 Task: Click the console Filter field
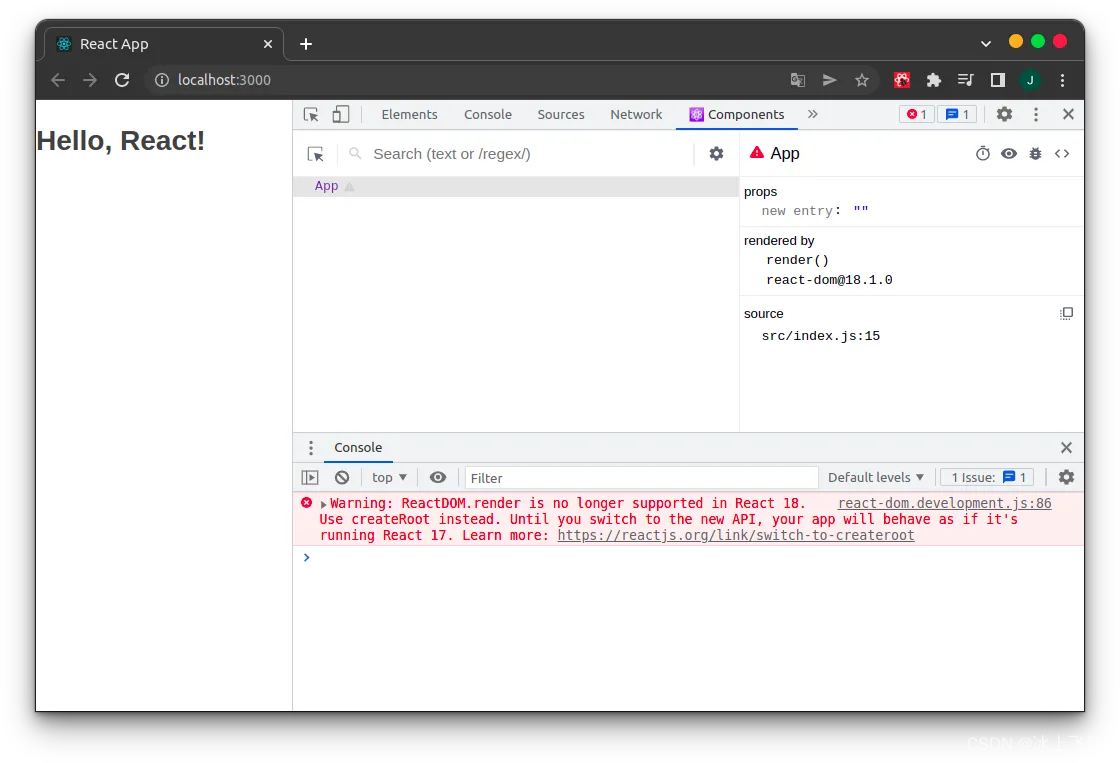641,478
